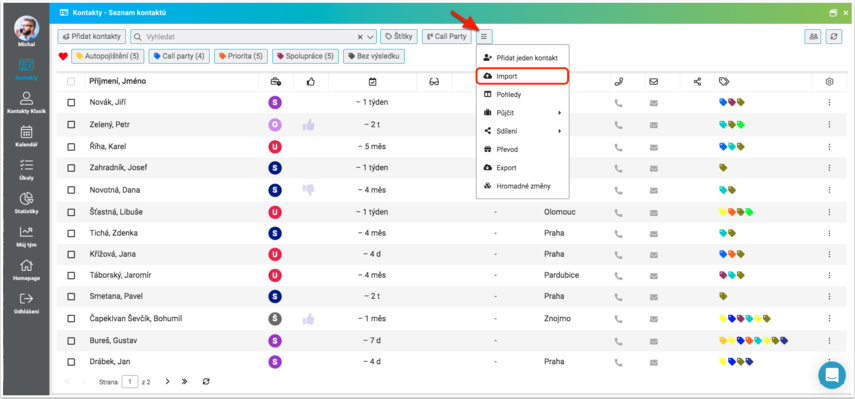Go to next page arrow
This screenshot has width=855, height=399.
tap(167, 382)
